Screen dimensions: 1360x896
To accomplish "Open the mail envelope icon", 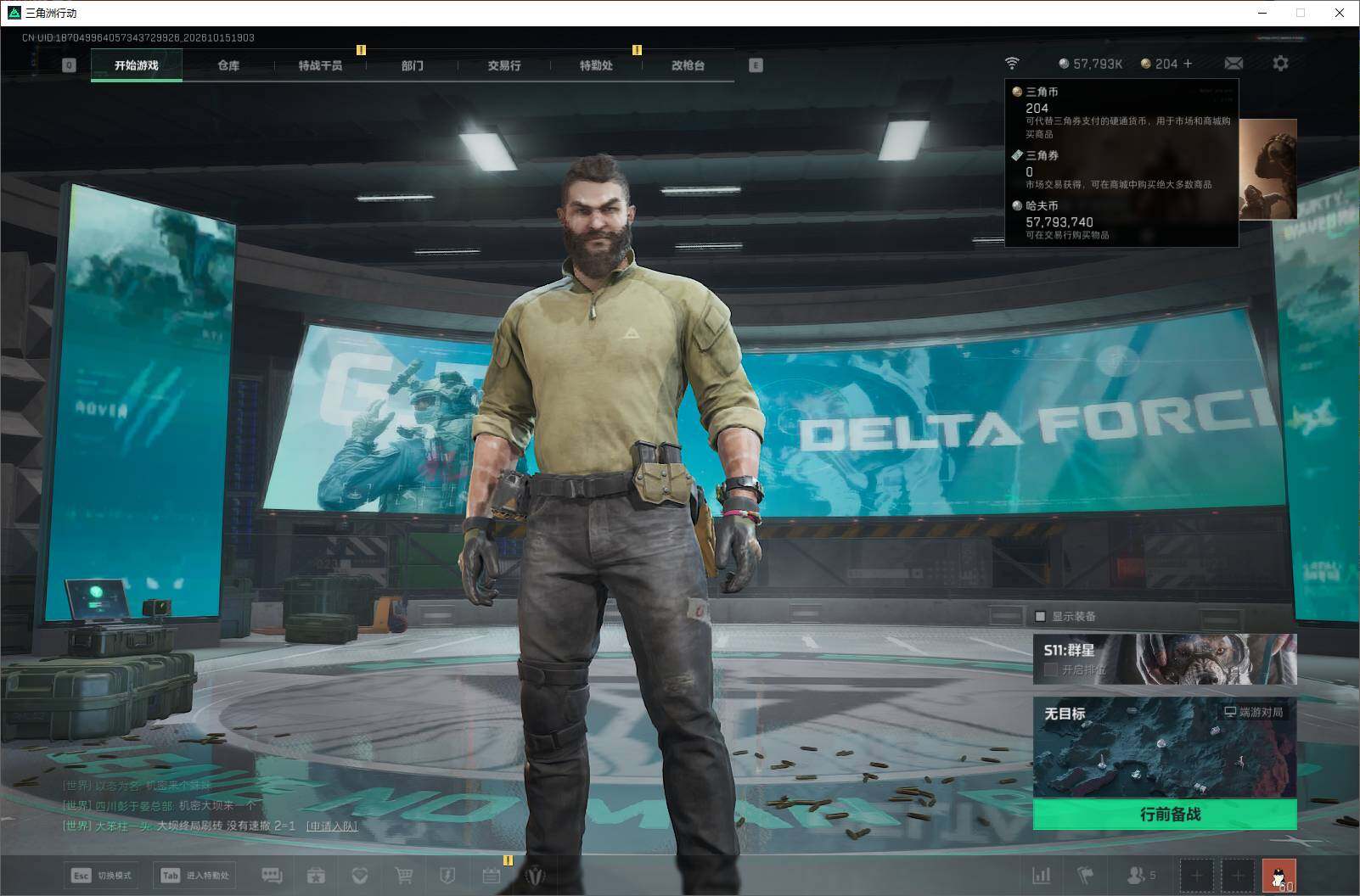I will pos(1234,64).
